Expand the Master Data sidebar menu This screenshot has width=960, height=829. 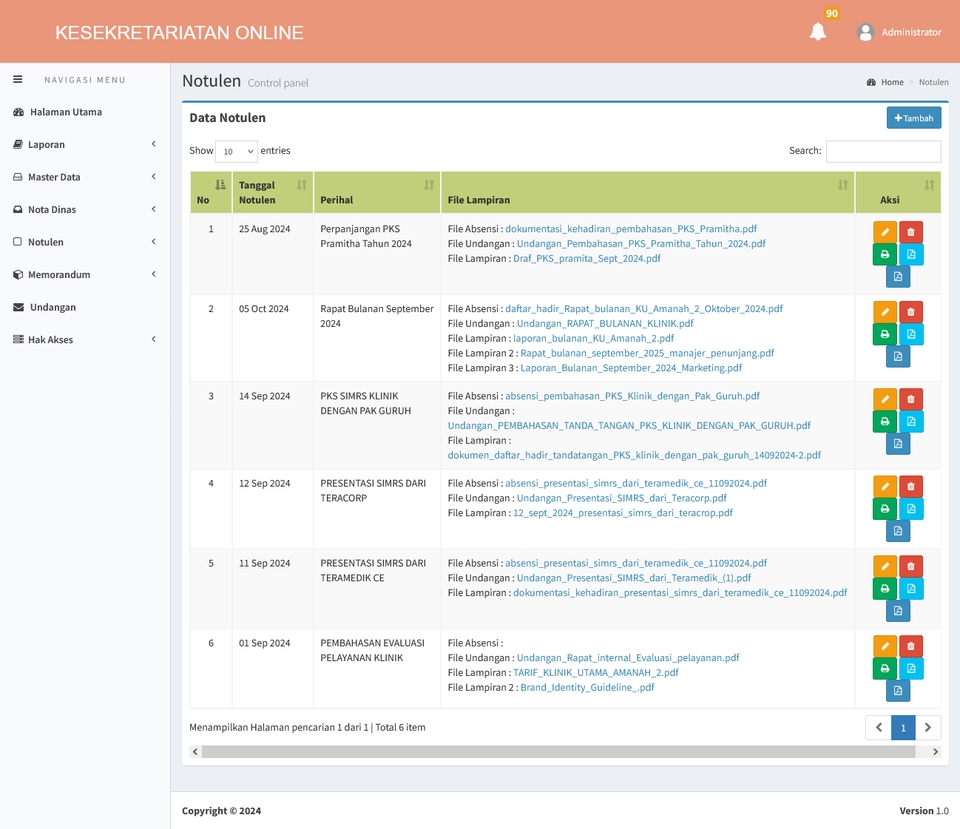tap(85, 177)
